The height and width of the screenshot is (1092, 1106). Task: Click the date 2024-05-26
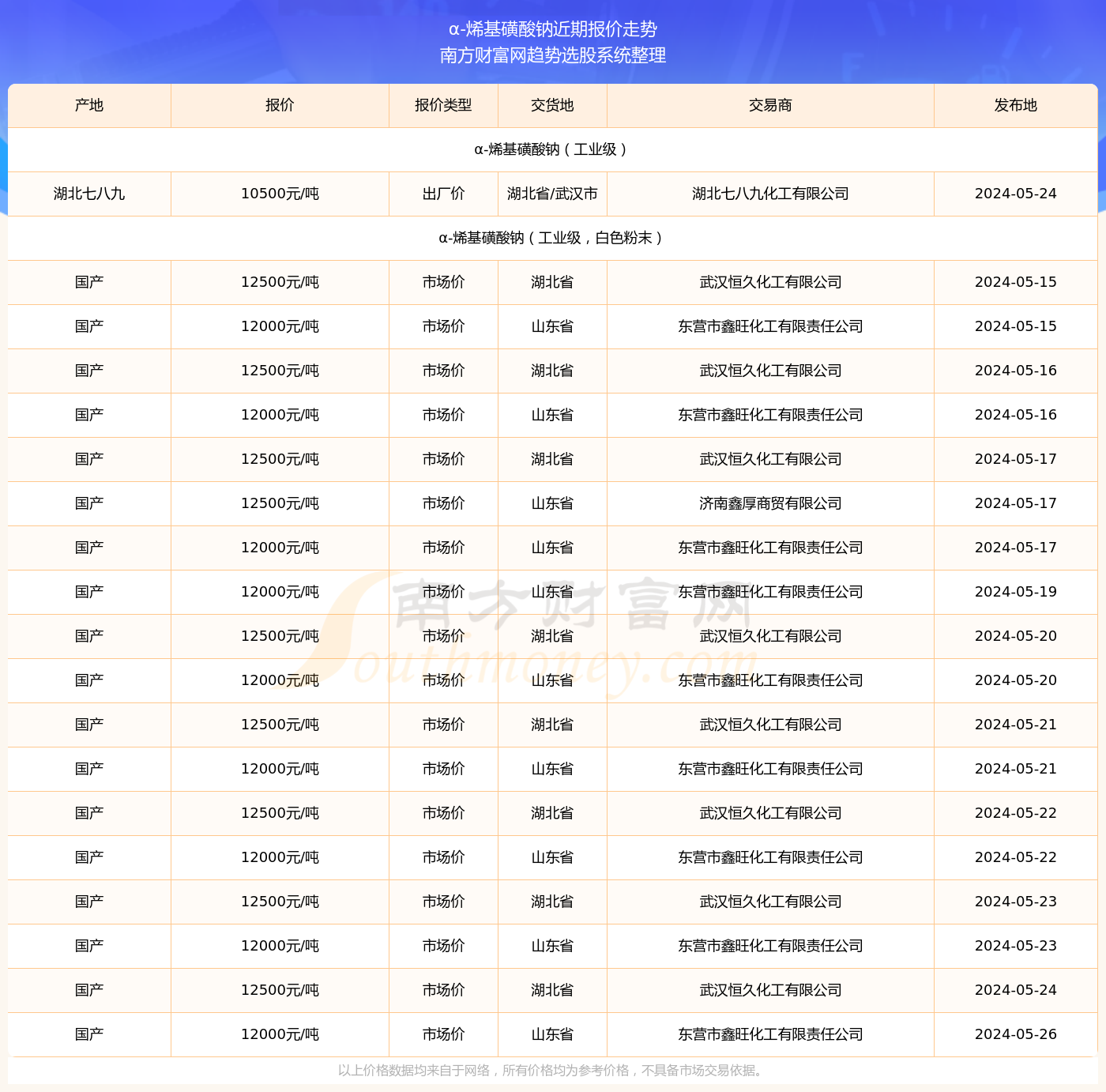point(1016,1034)
